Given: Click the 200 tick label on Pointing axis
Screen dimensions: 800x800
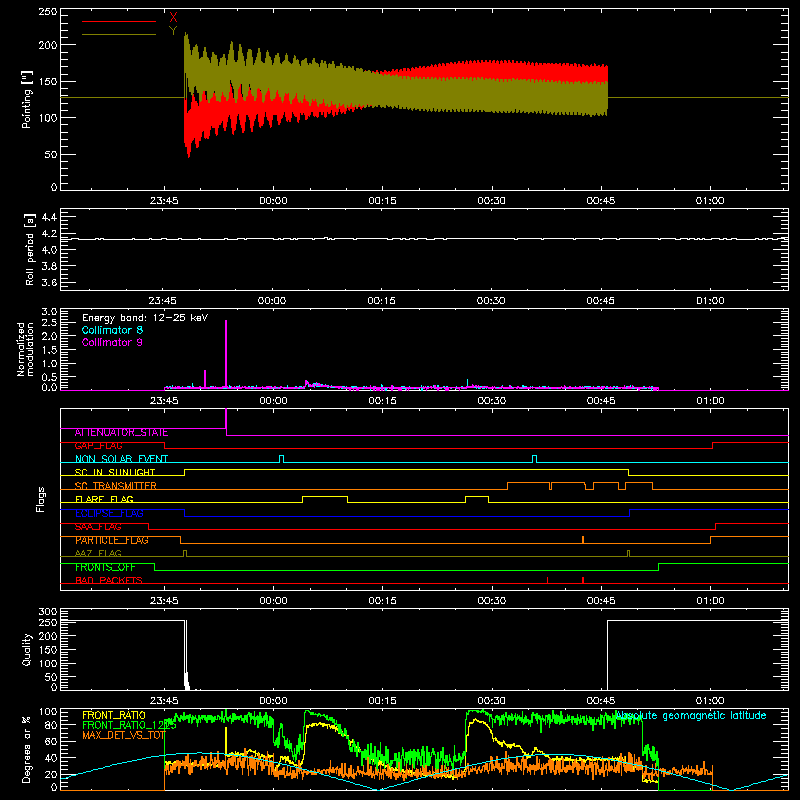Looking at the screenshot, I should 47,45.
